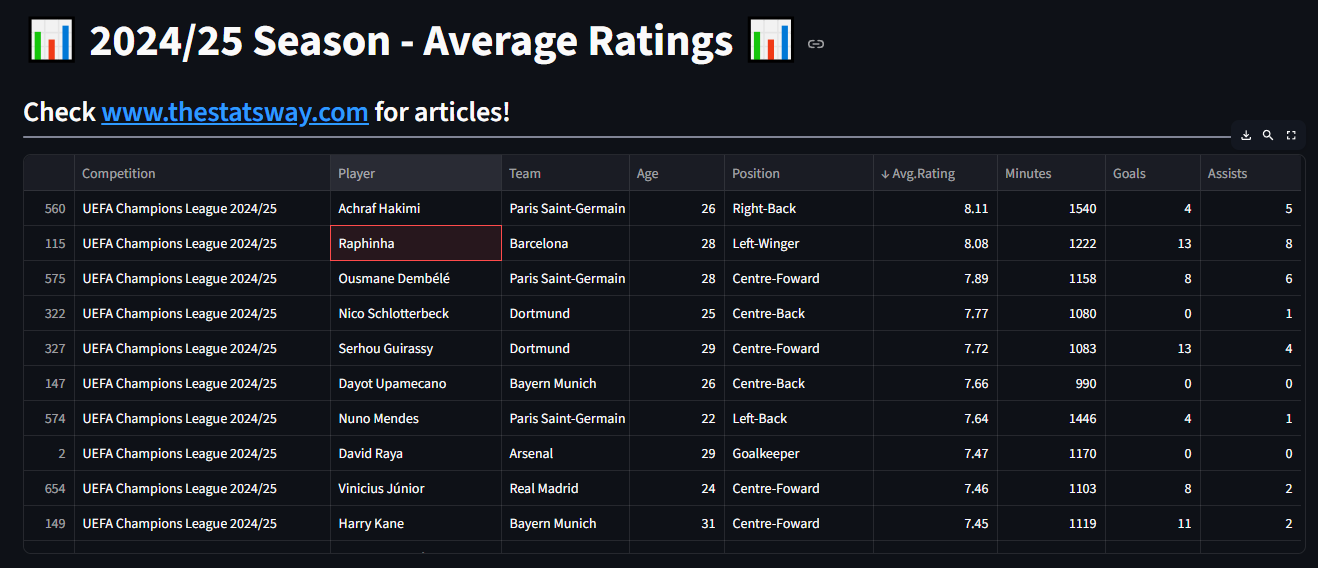
Task: Click the Right-Back position cell
Action: coord(799,208)
